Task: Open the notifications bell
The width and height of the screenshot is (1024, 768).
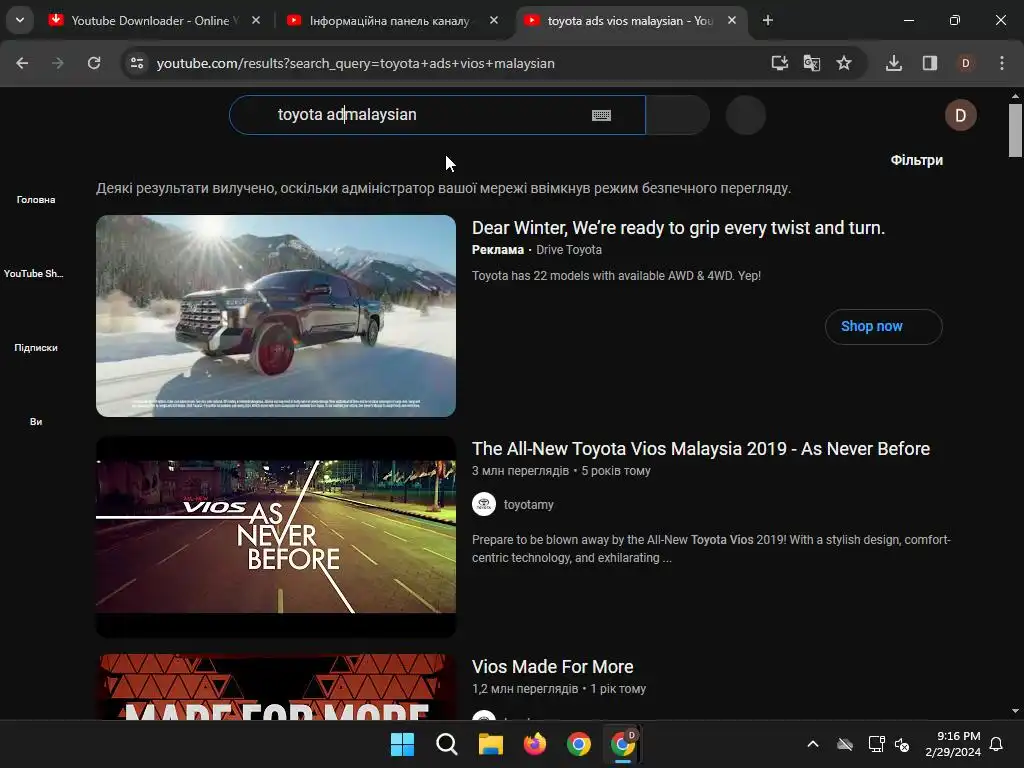Action: [997, 744]
